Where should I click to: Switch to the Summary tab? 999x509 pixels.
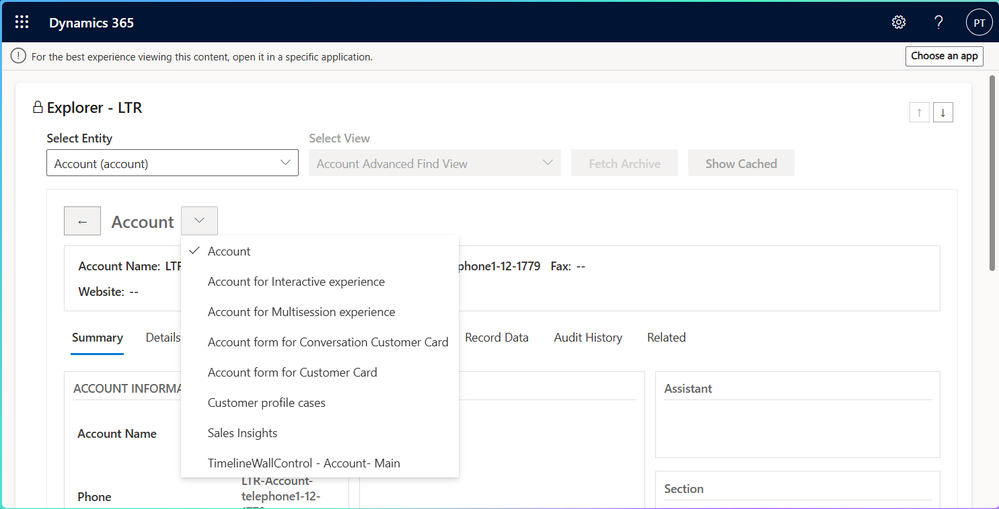pyautogui.click(x=97, y=338)
